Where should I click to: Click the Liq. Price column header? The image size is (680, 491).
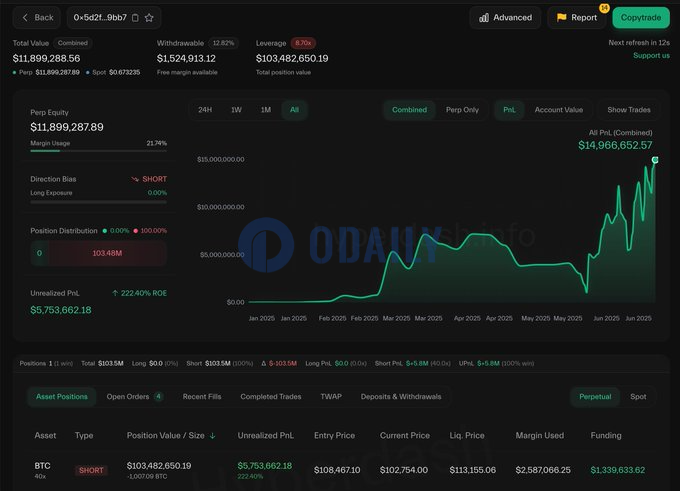point(467,435)
